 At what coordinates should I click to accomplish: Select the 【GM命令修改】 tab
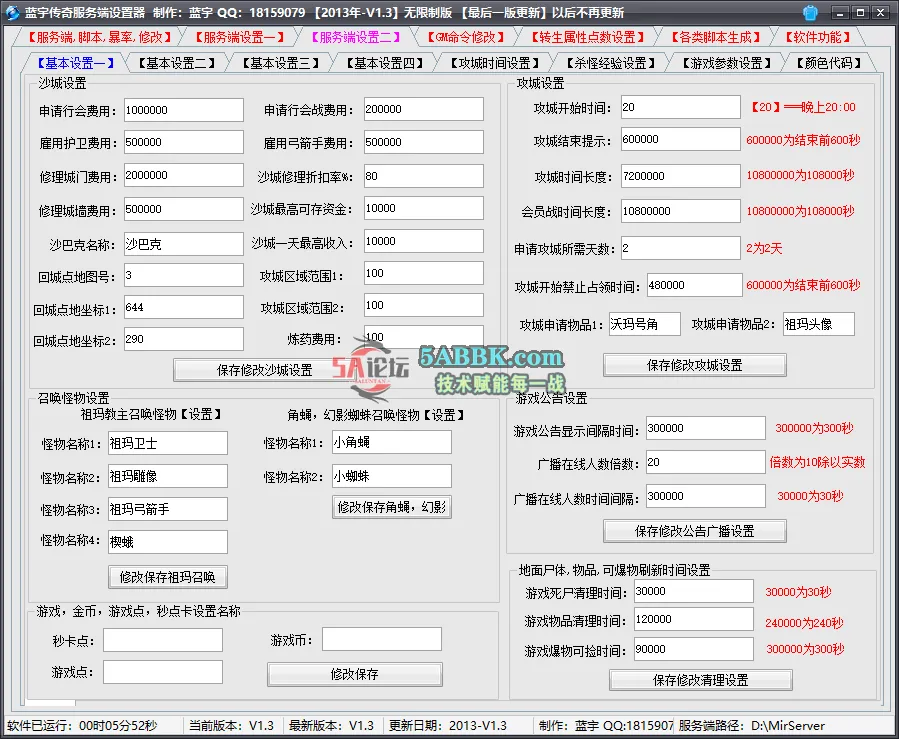[464, 35]
